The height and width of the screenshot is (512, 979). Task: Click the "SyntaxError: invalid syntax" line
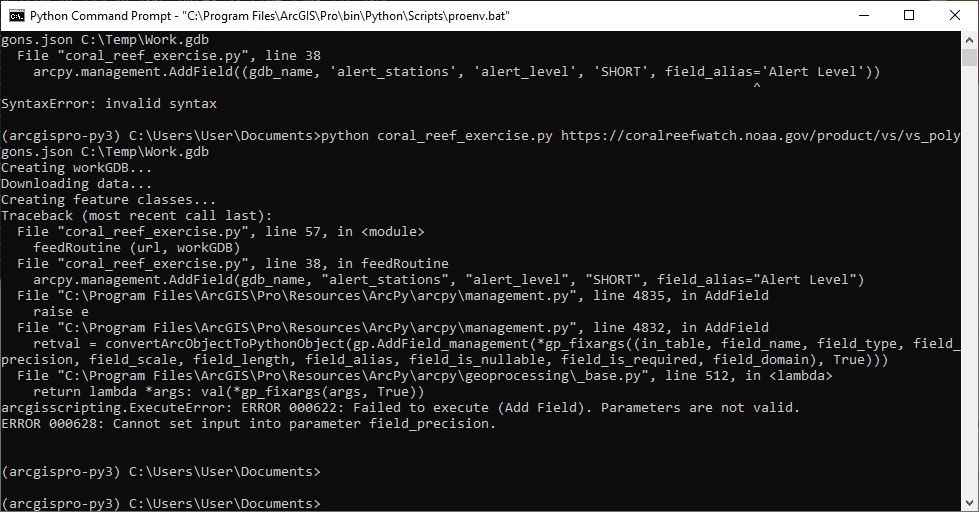pyautogui.click(x=108, y=103)
